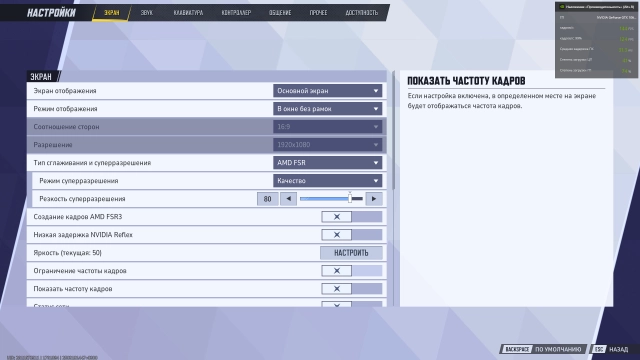The image size is (640, 360).
Task: Toggle Создание кадров AMD FSR3
Action: click(x=352, y=217)
